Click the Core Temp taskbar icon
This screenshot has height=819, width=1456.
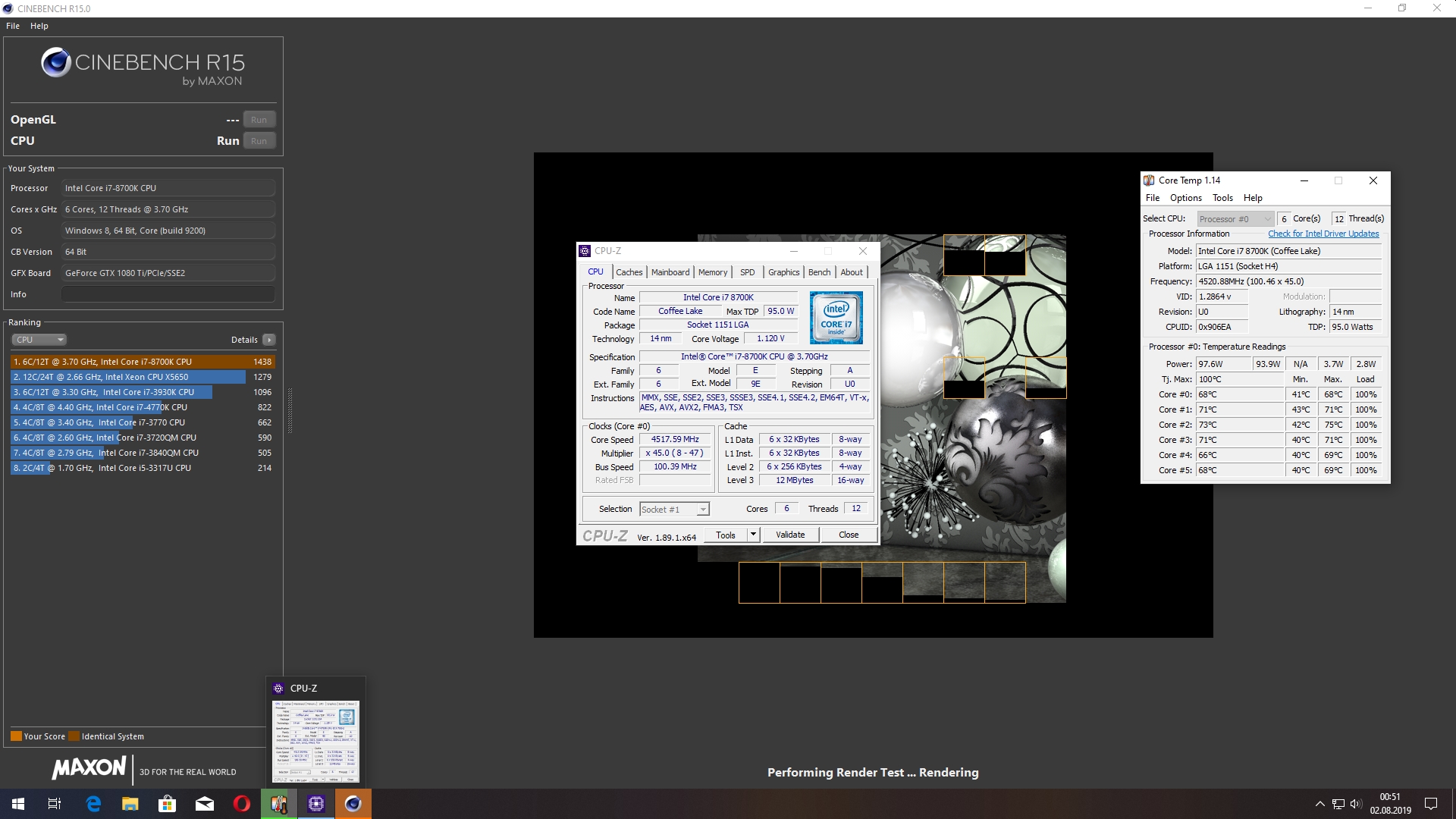[279, 804]
